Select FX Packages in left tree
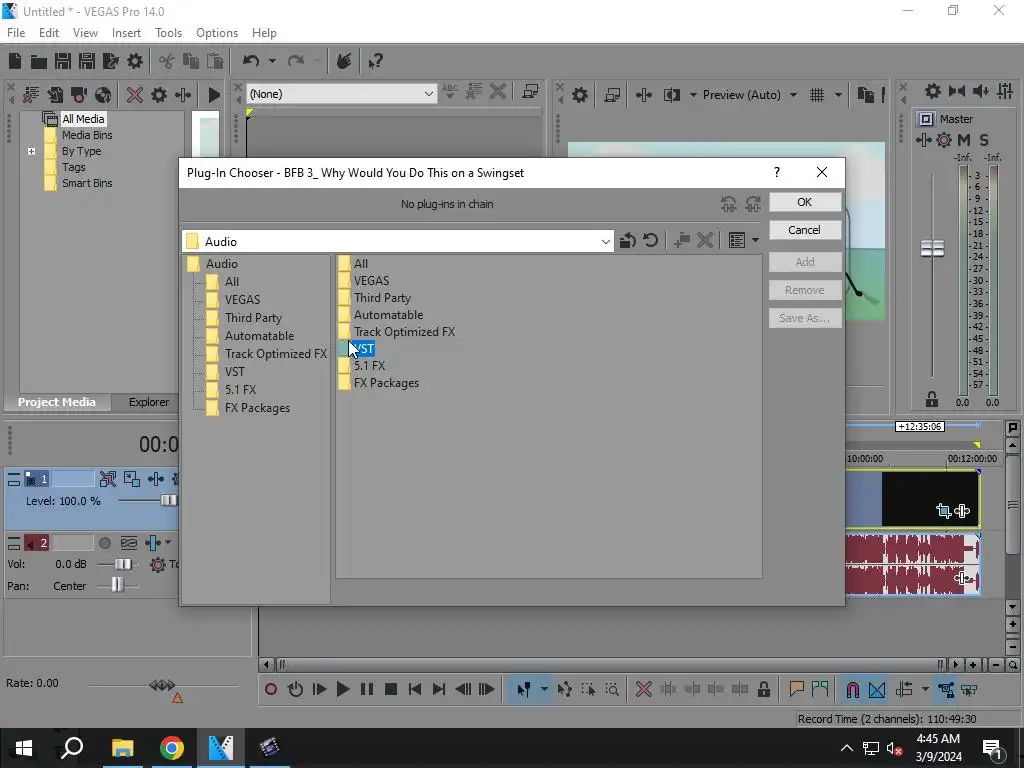The width and height of the screenshot is (1024, 768). [257, 408]
